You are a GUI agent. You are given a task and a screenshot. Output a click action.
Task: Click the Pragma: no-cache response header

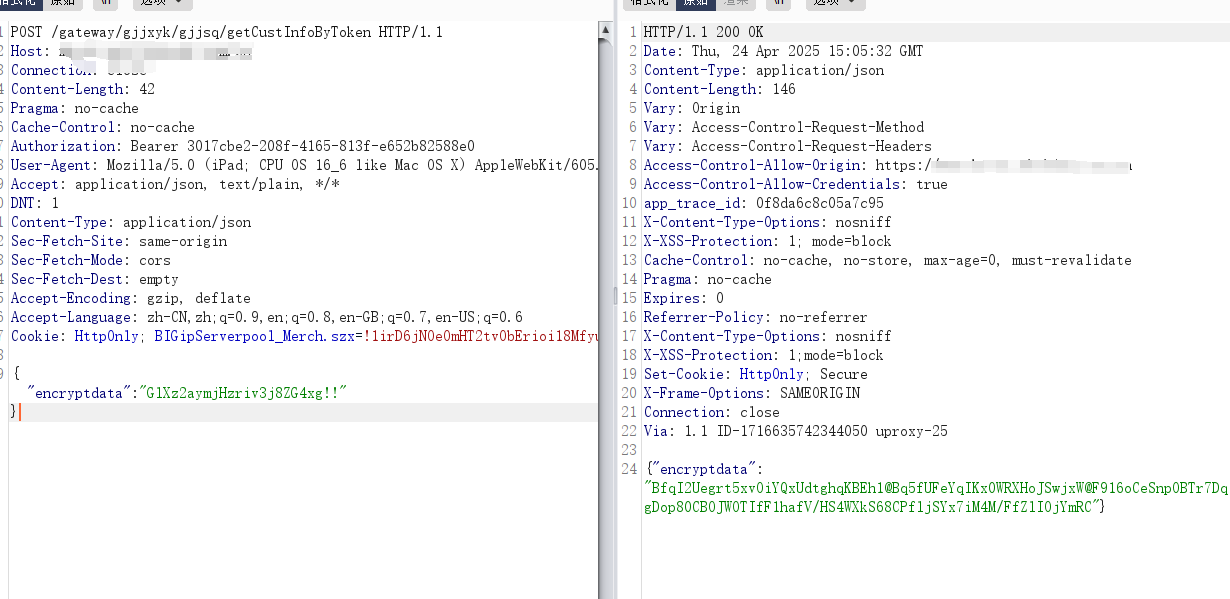point(708,279)
